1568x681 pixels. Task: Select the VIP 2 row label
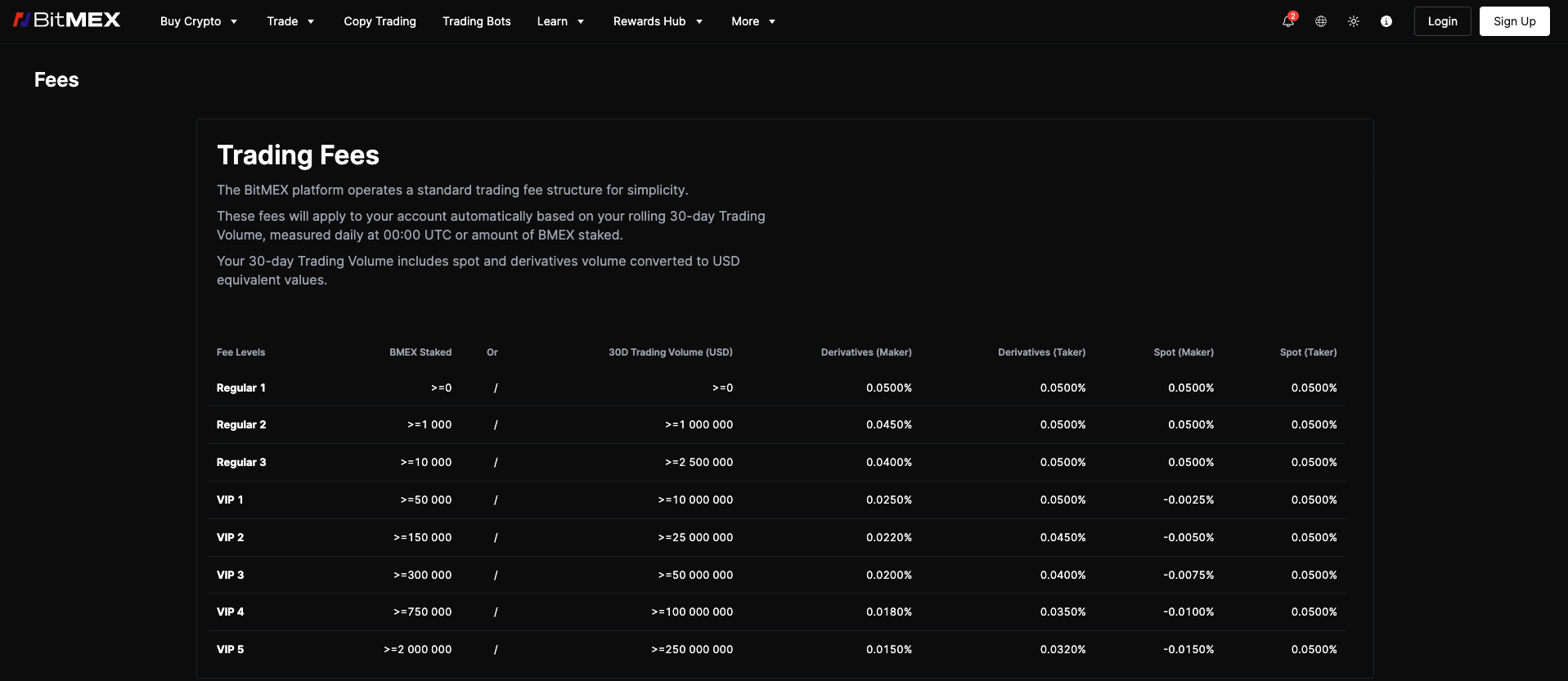pos(230,537)
